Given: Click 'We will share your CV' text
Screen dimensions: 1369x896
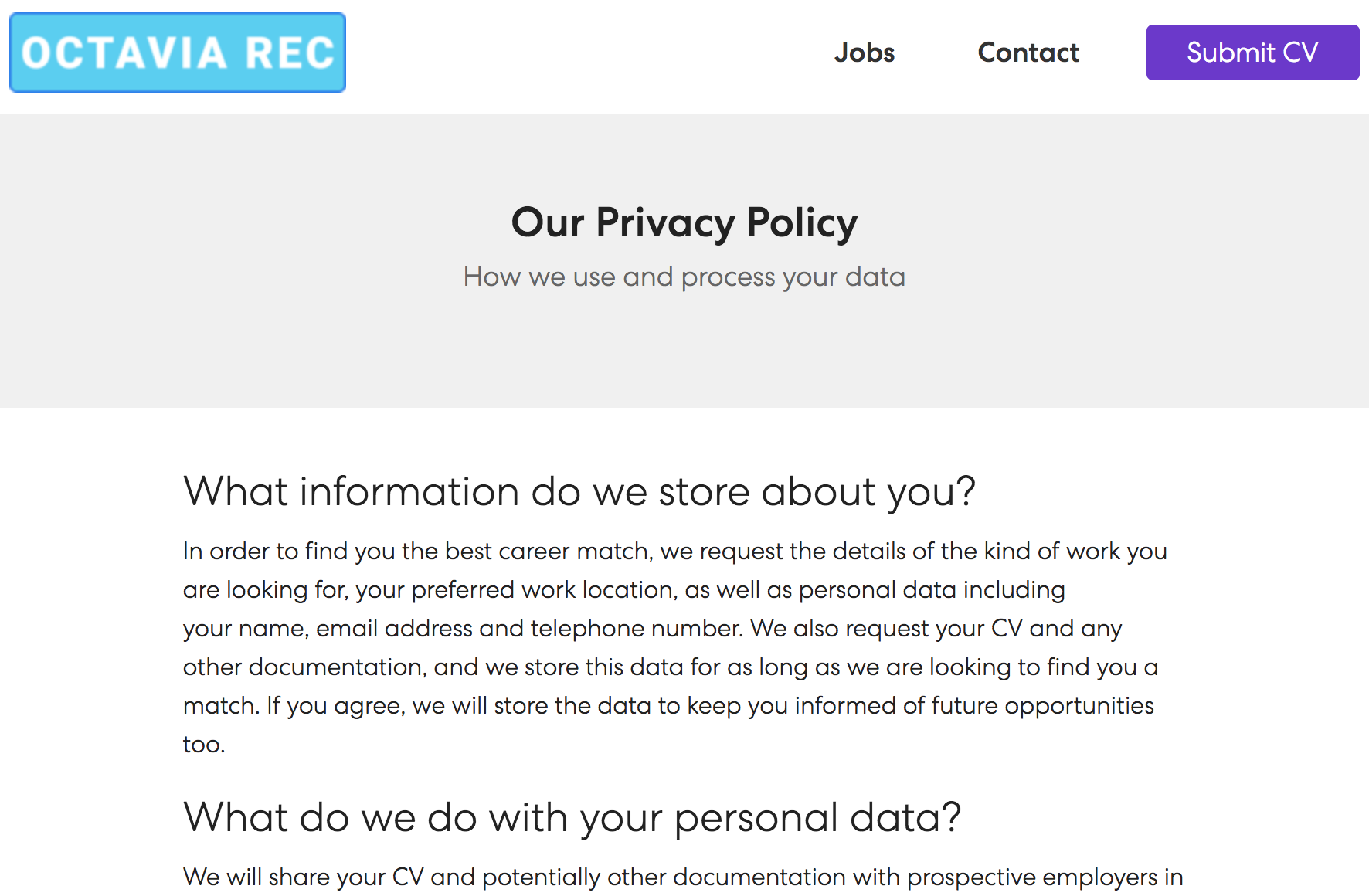Looking at the screenshot, I should point(303,877).
